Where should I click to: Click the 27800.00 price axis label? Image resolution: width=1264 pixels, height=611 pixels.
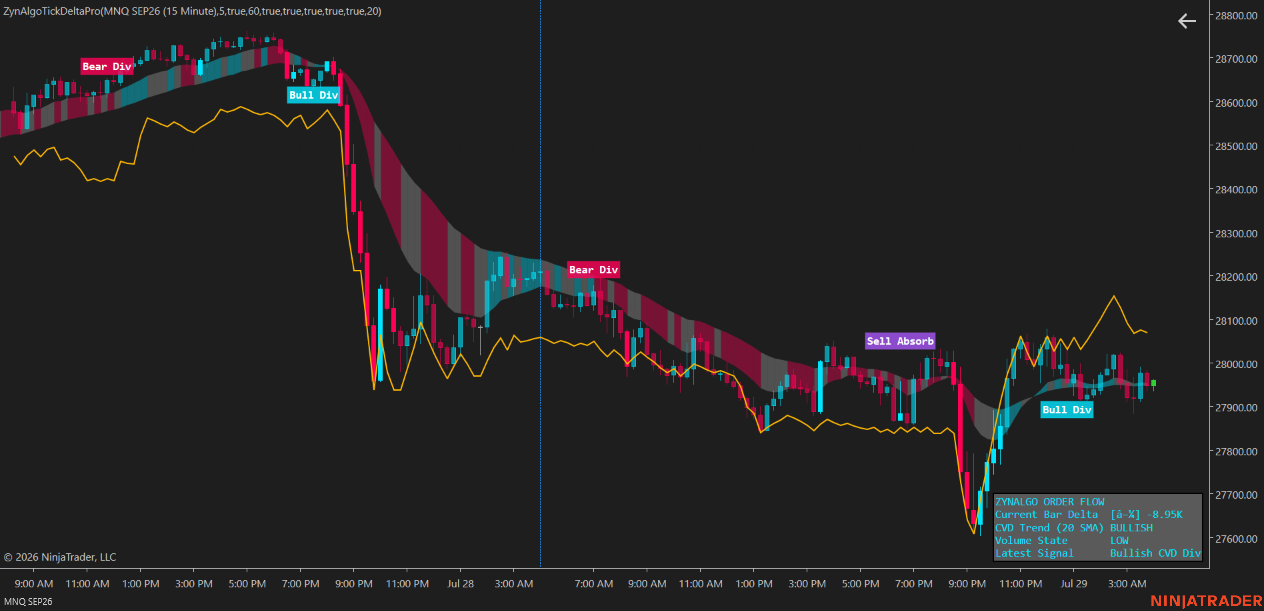click(1234, 452)
